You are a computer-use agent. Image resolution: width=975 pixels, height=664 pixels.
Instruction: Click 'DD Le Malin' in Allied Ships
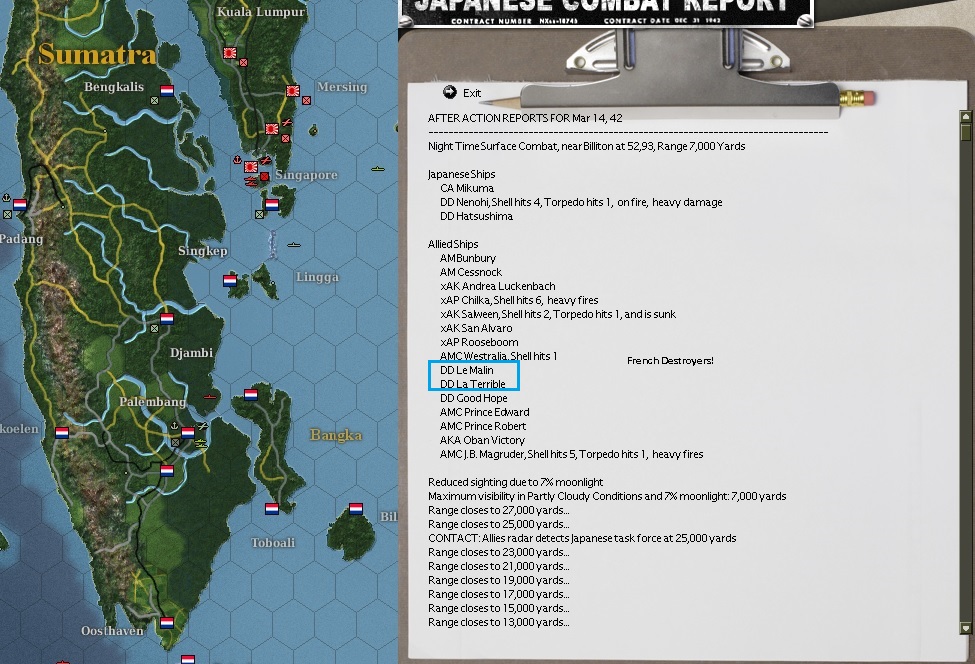[466, 370]
